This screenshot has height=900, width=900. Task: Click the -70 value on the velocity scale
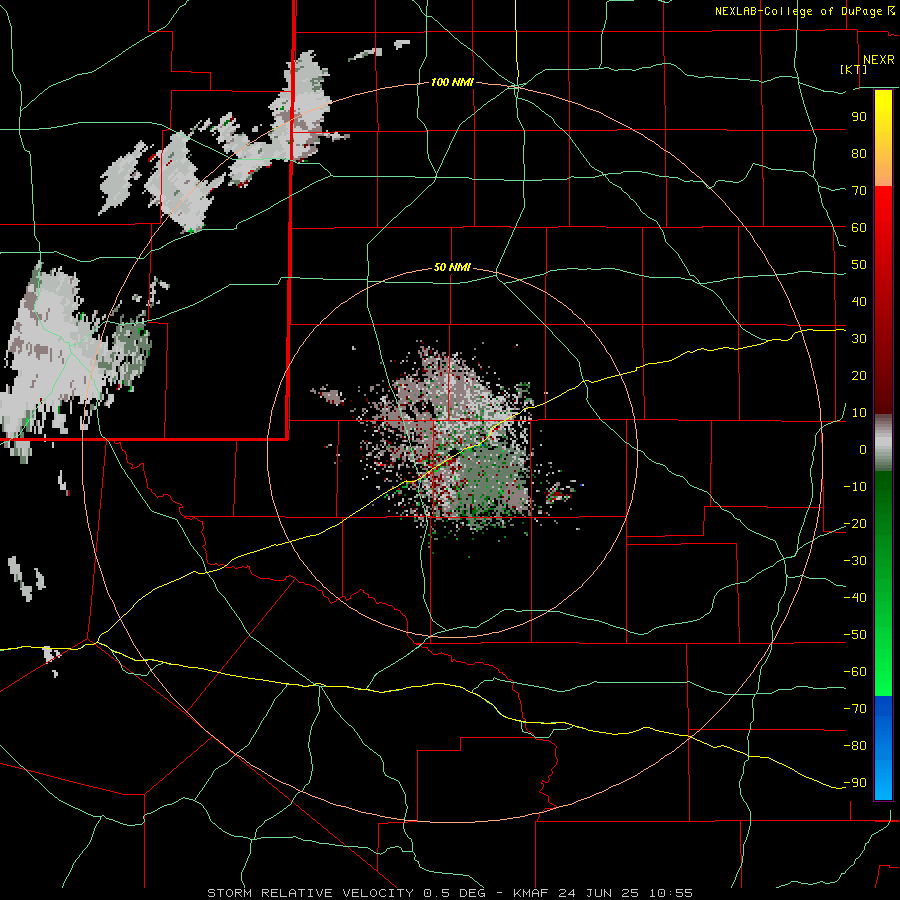coord(855,708)
